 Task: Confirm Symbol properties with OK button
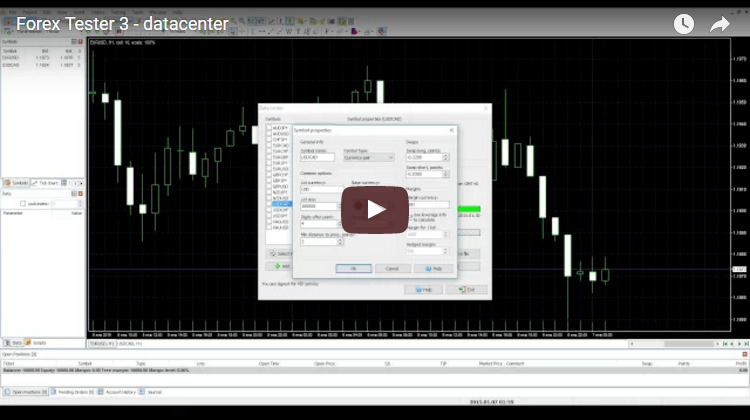click(353, 268)
